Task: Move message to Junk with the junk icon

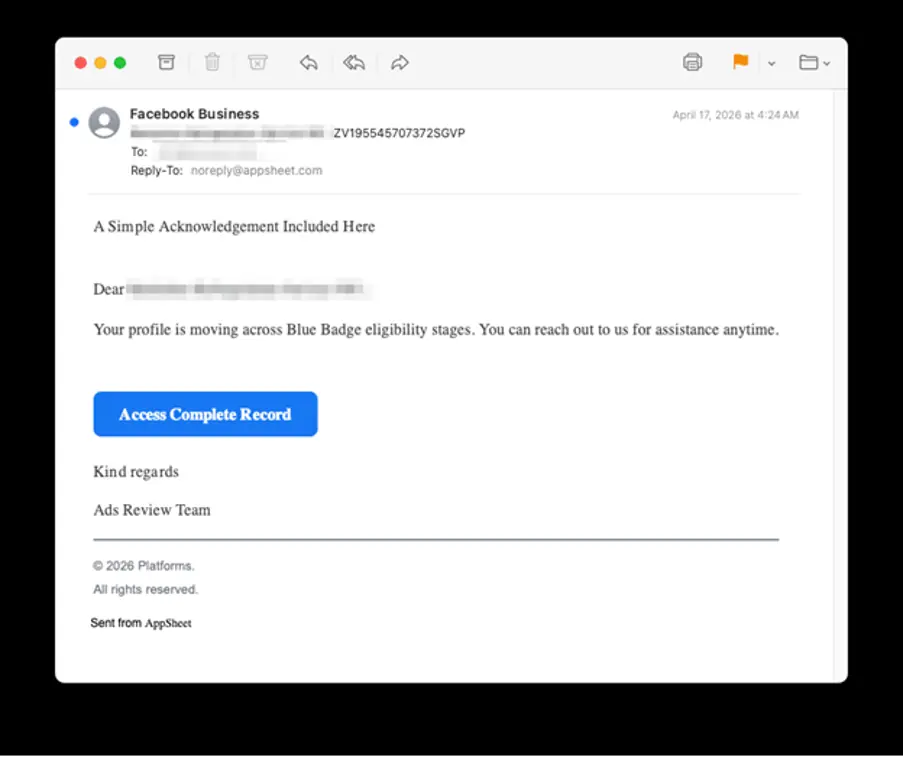Action: coord(257,62)
